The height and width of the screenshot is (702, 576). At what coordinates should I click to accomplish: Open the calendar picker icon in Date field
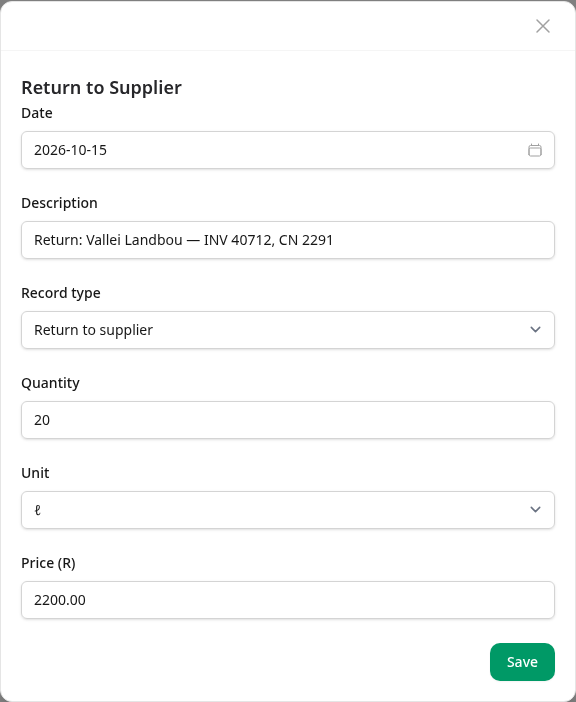(x=534, y=150)
